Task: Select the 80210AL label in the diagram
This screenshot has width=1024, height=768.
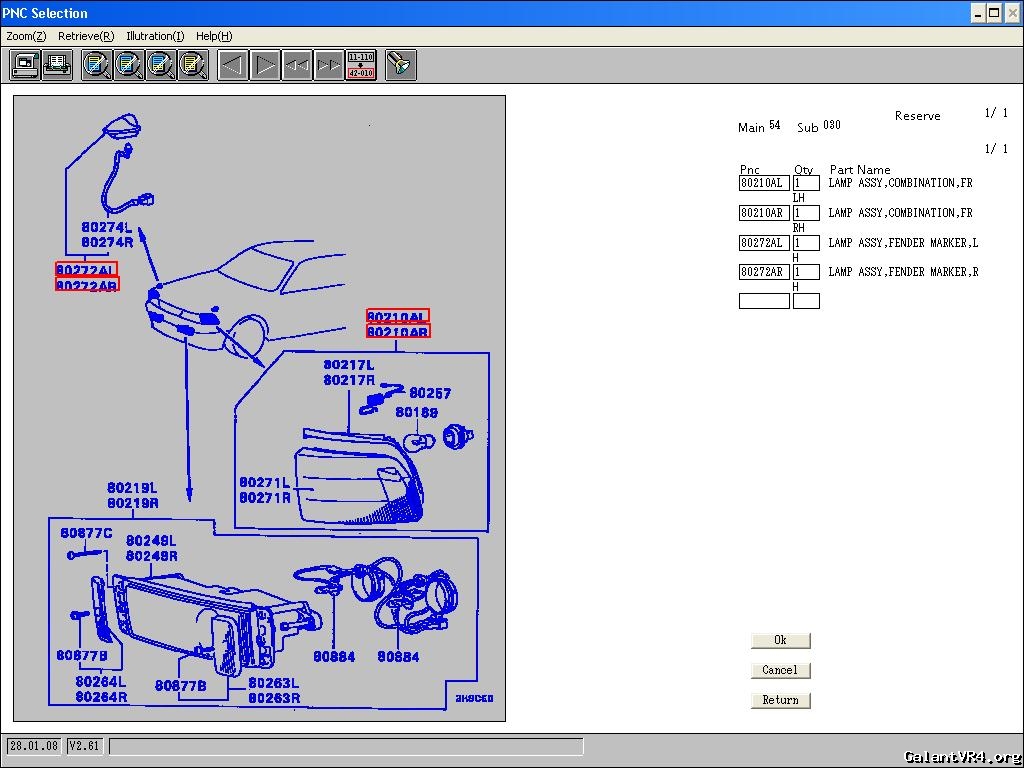Action: point(397,316)
